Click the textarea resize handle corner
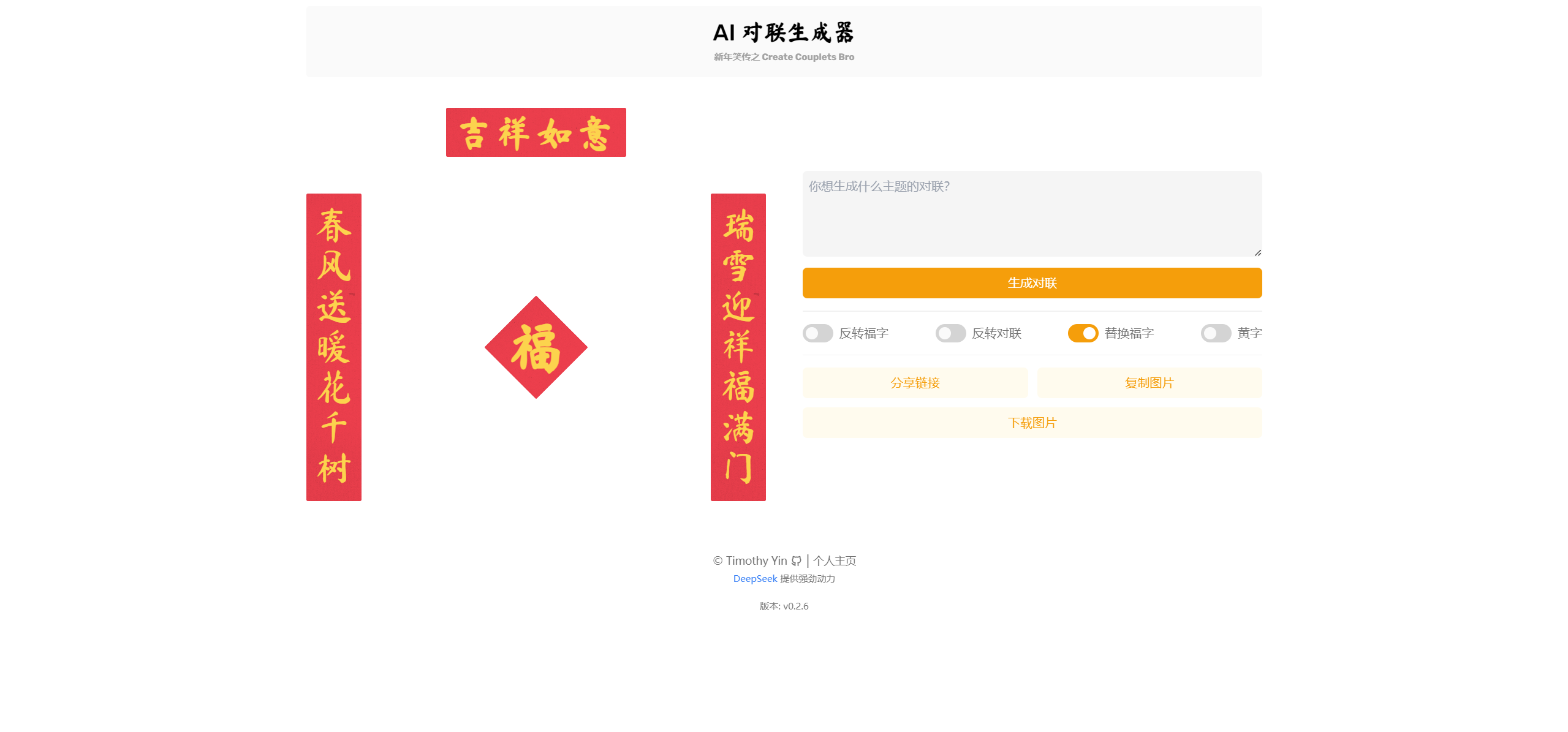 [1257, 252]
